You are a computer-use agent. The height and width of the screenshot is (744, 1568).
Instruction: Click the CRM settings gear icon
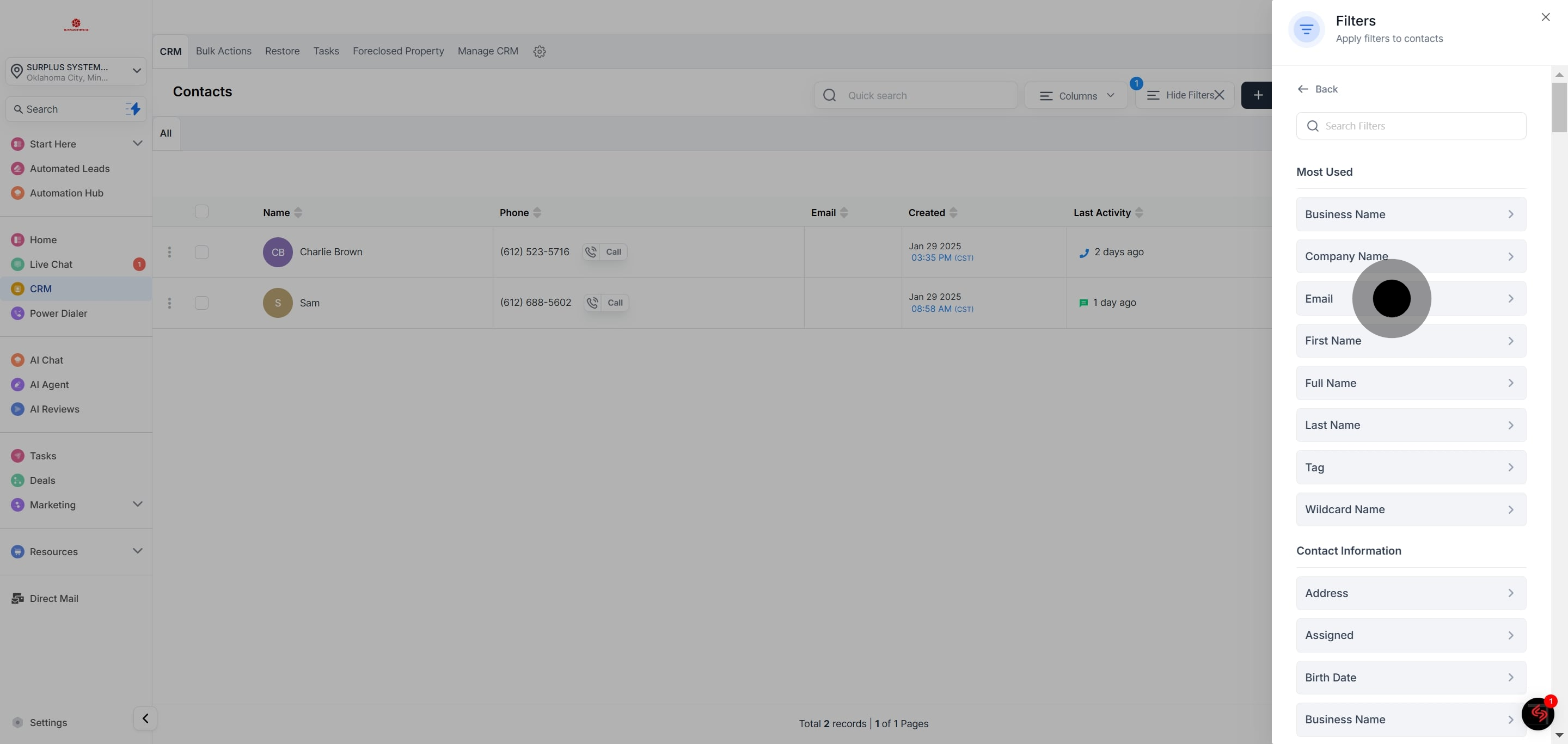click(x=540, y=52)
